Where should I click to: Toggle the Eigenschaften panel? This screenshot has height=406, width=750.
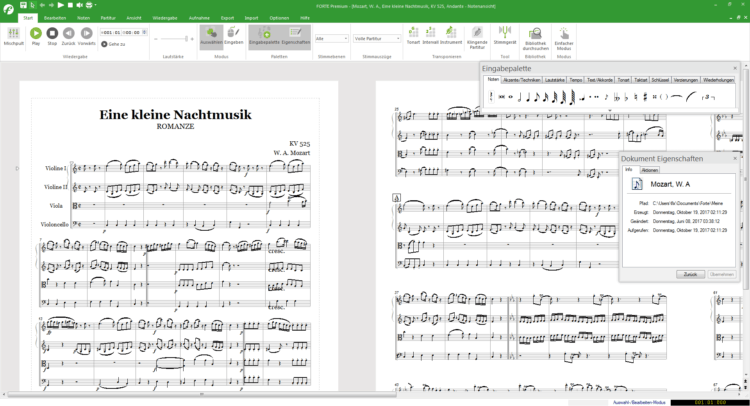tap(296, 37)
